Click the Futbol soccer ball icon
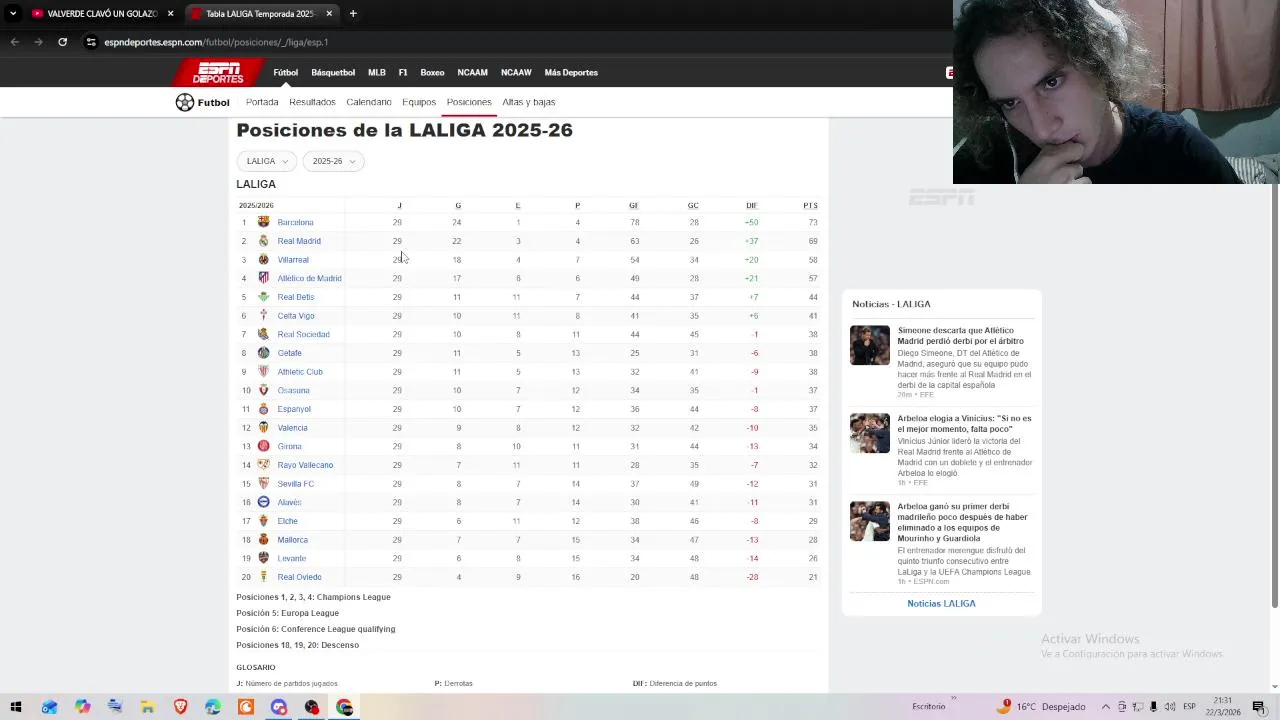Screen dimensions: 1280x720 pyautogui.click(x=184, y=102)
